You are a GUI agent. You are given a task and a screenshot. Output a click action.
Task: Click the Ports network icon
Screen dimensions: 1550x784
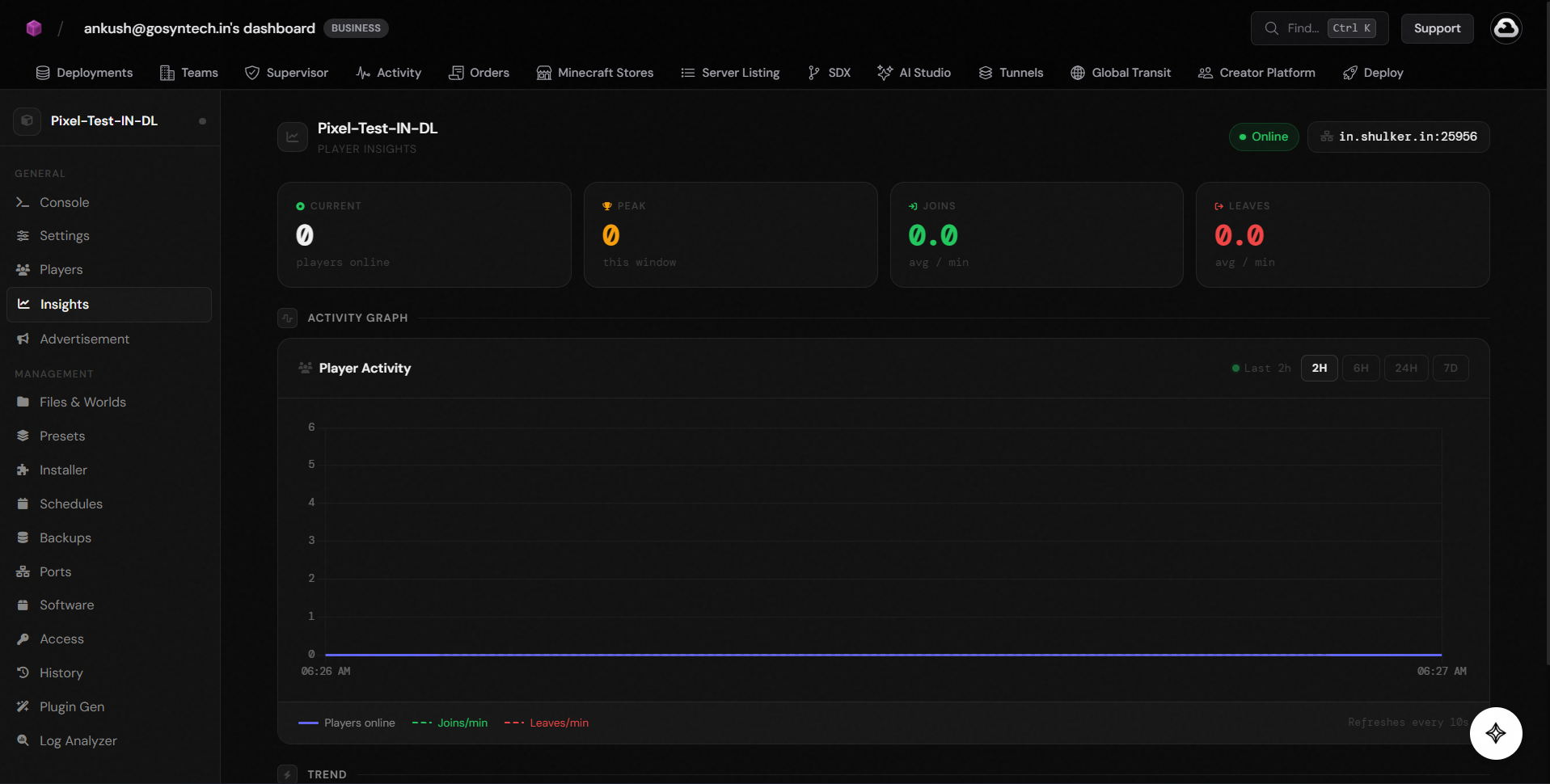(23, 571)
